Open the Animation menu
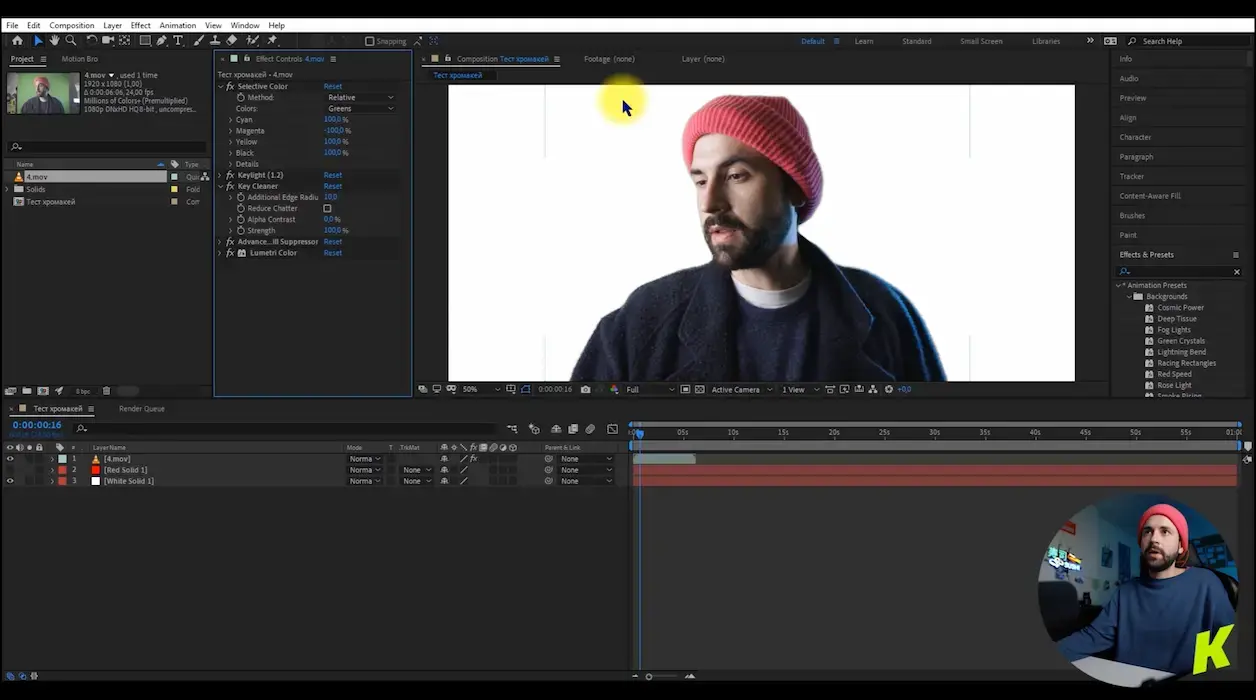 click(178, 25)
